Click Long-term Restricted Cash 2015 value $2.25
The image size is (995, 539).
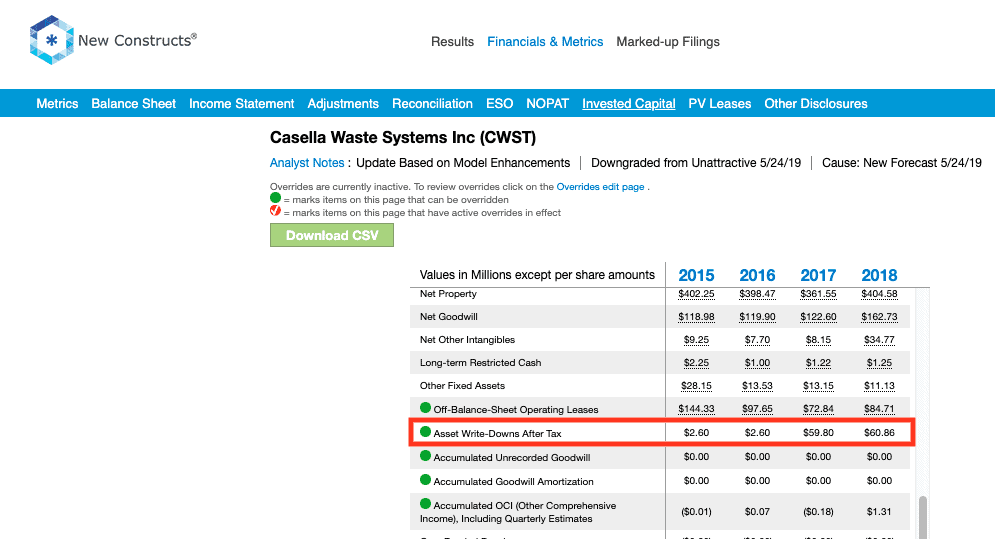[696, 363]
